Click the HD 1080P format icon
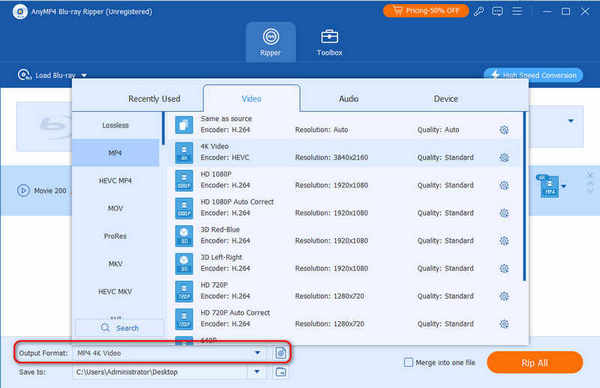600x388 pixels. pyautogui.click(x=184, y=180)
